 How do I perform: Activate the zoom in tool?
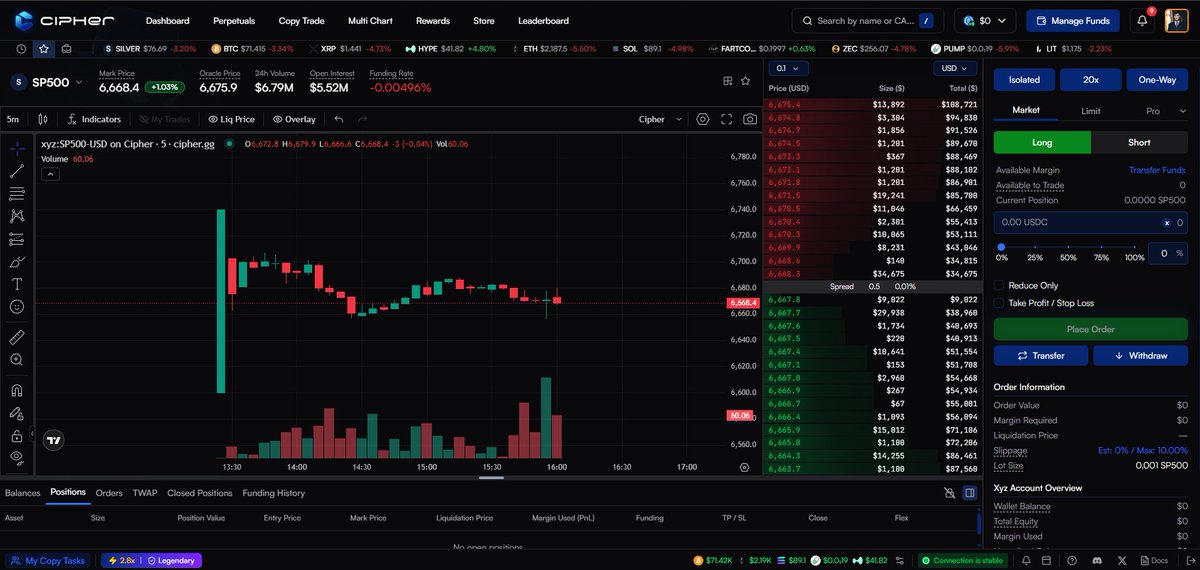coord(17,359)
